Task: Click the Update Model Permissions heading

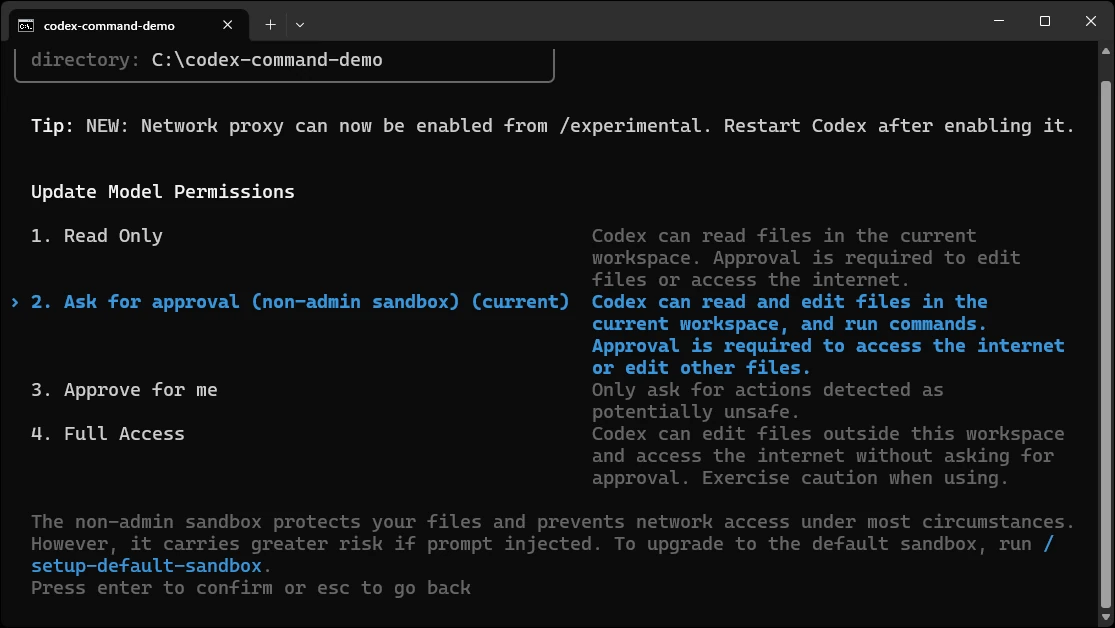Action: pos(163,192)
